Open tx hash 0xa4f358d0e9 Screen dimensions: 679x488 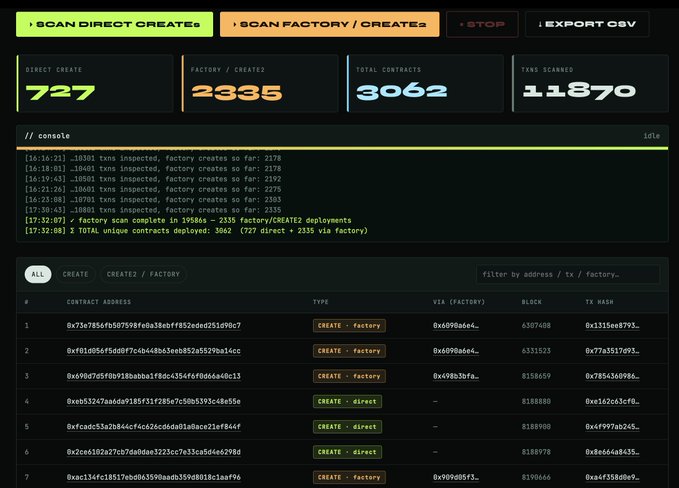tap(612, 477)
